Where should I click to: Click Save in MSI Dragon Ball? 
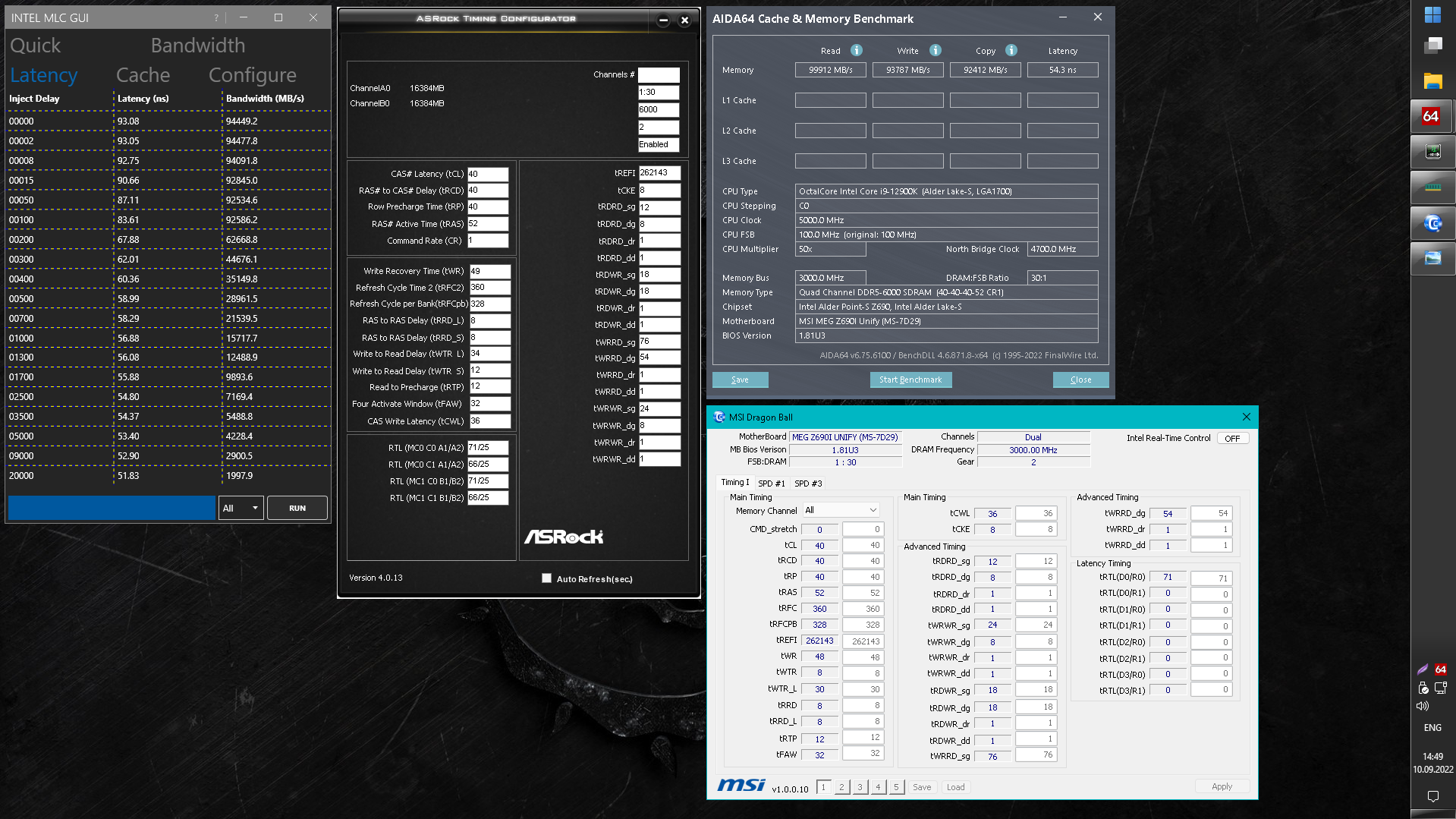(922, 787)
